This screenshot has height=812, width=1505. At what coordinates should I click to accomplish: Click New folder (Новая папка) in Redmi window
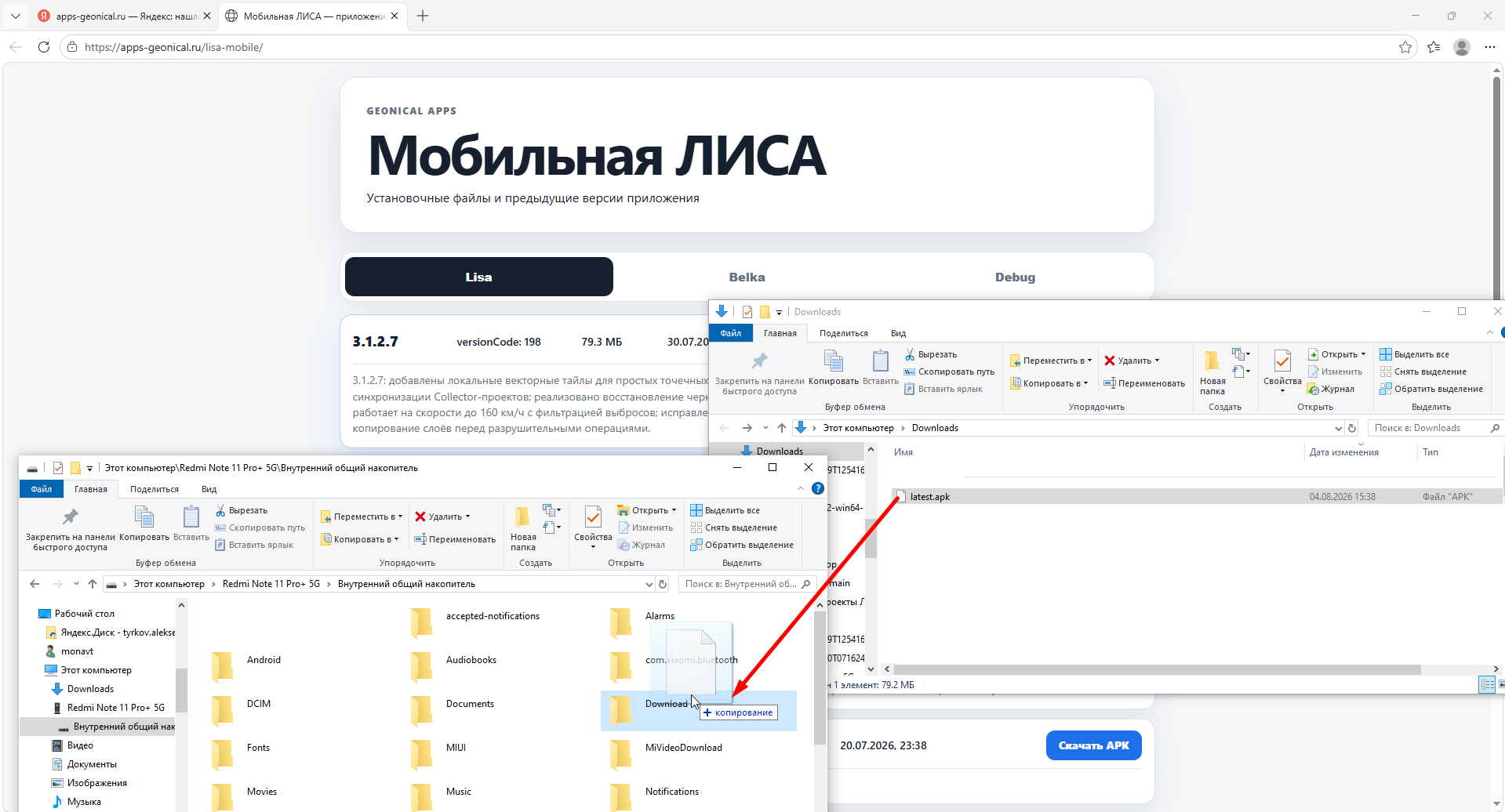[523, 528]
